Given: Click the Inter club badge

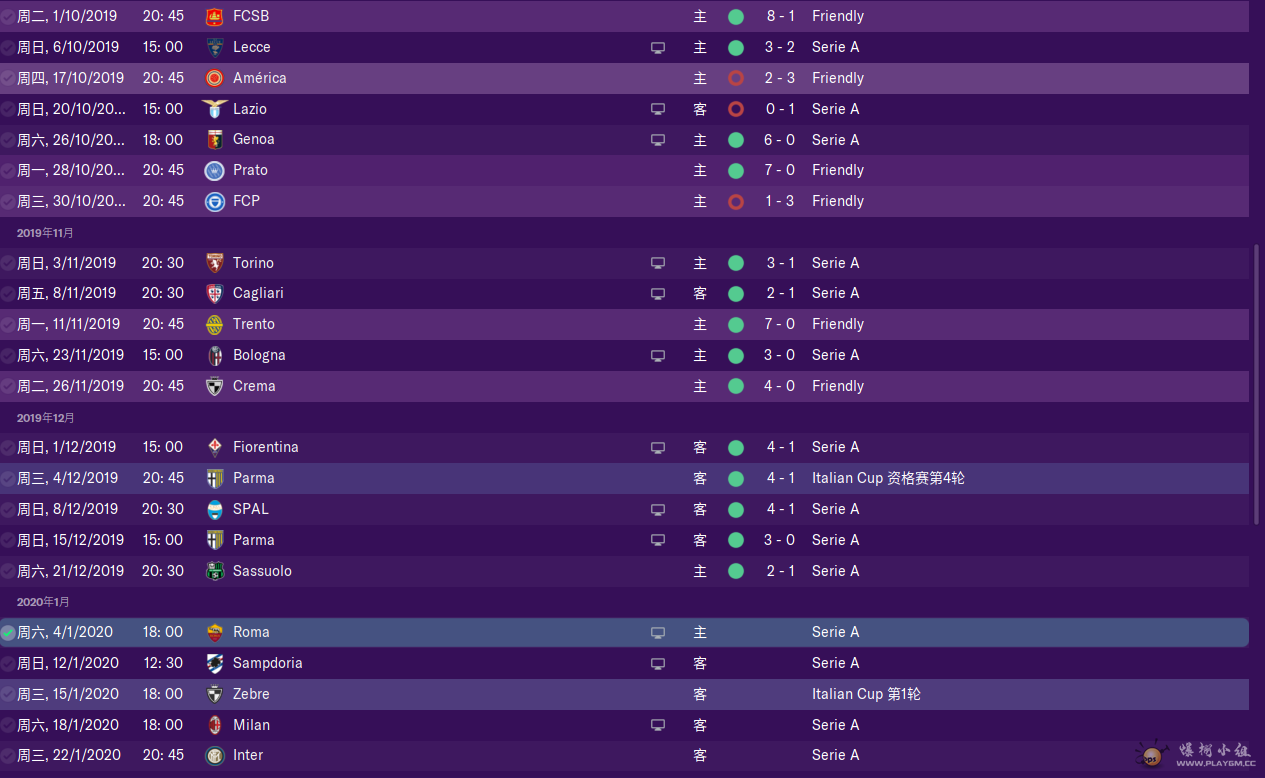Looking at the screenshot, I should pyautogui.click(x=214, y=755).
